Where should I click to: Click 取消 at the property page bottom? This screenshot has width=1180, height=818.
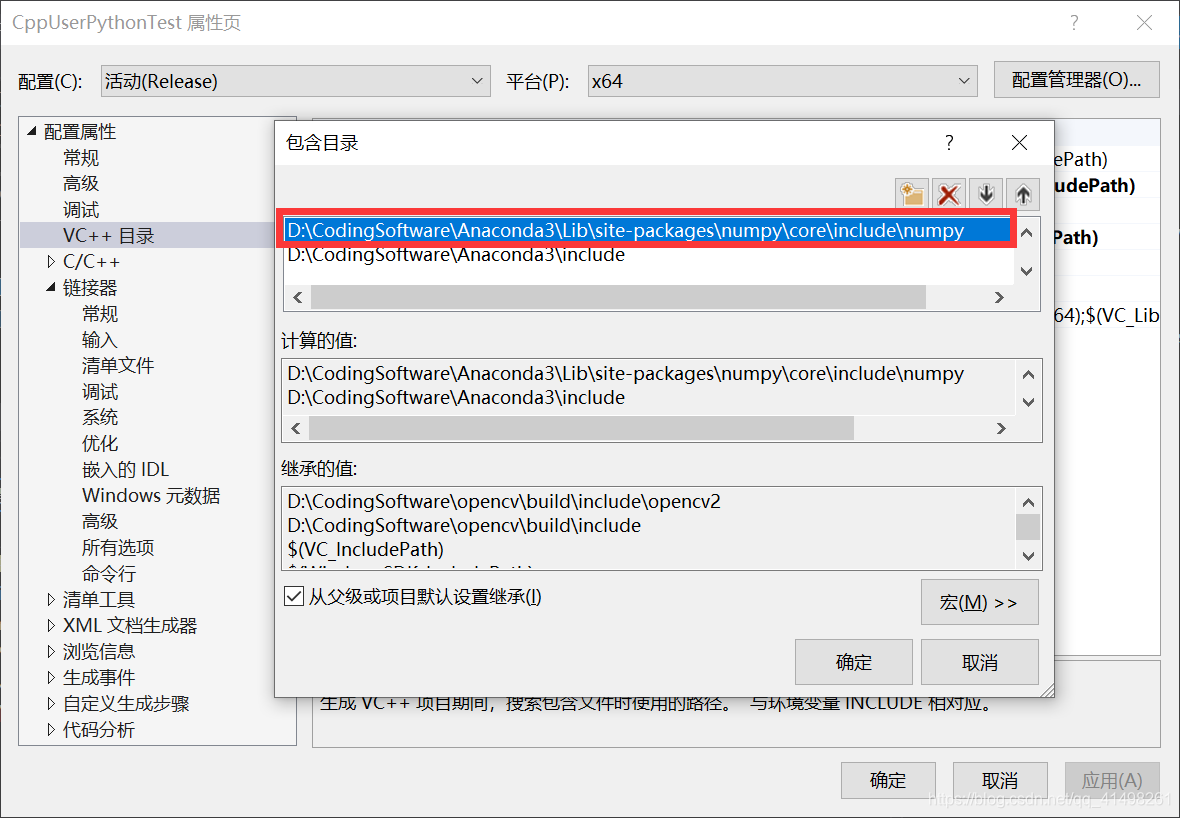tap(1000, 780)
